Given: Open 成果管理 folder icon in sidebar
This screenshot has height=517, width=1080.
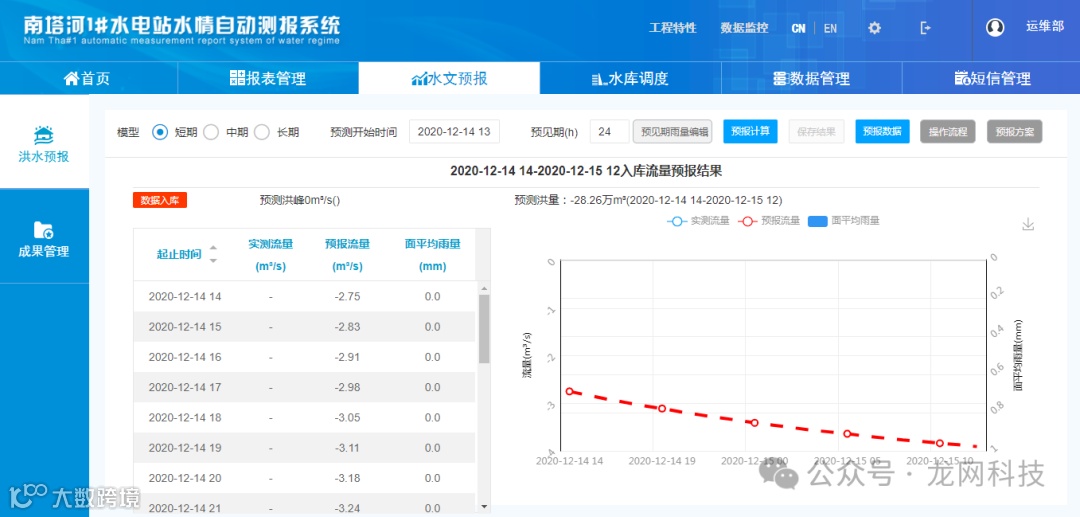Looking at the screenshot, I should coord(43,230).
